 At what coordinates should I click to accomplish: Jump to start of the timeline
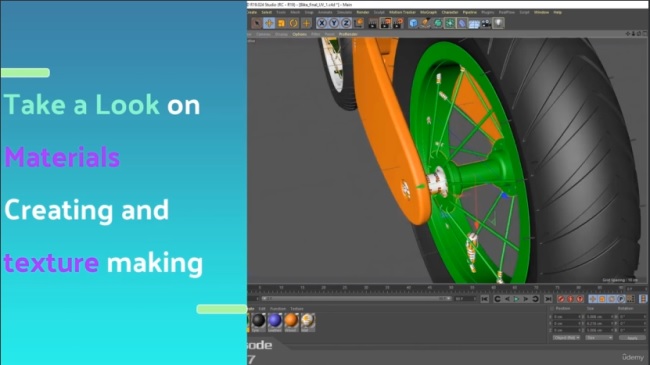tap(485, 299)
